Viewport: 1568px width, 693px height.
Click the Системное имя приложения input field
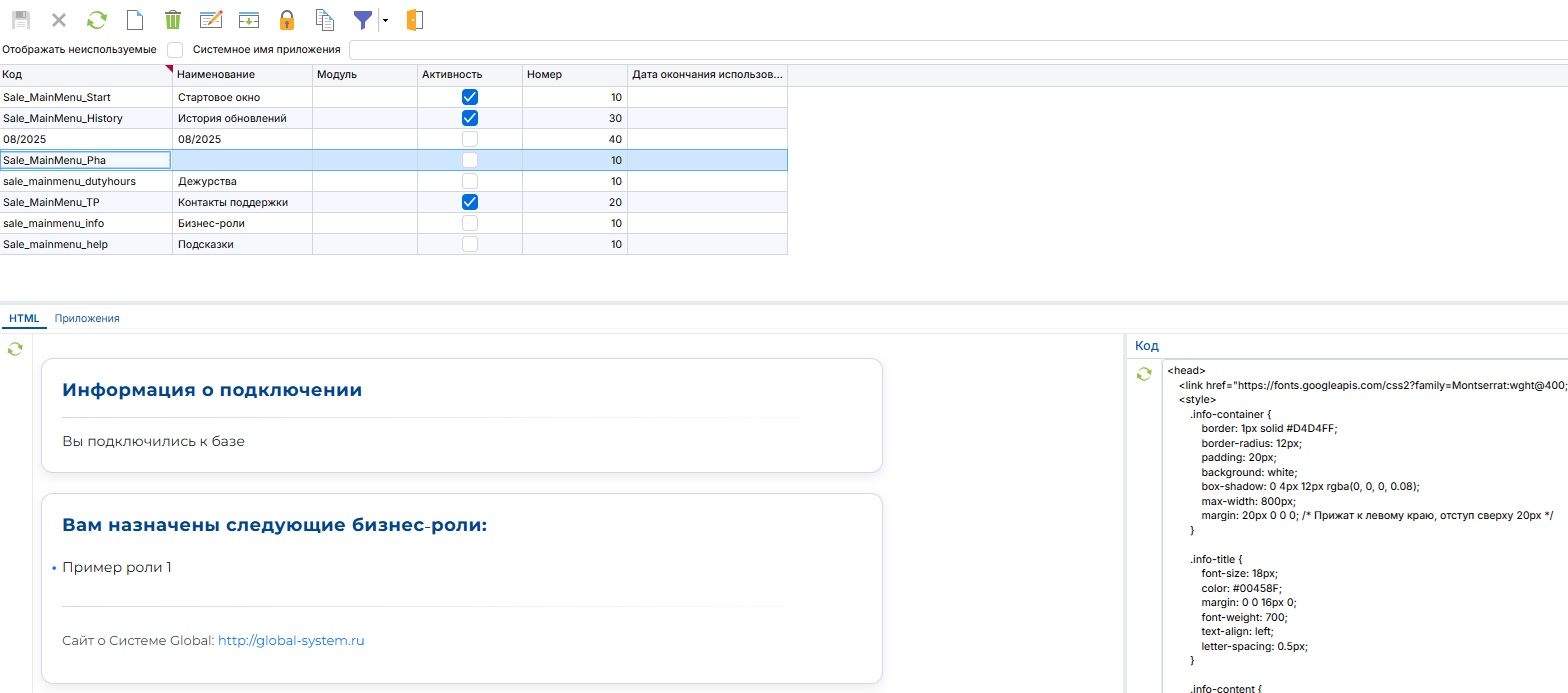[x=958, y=50]
